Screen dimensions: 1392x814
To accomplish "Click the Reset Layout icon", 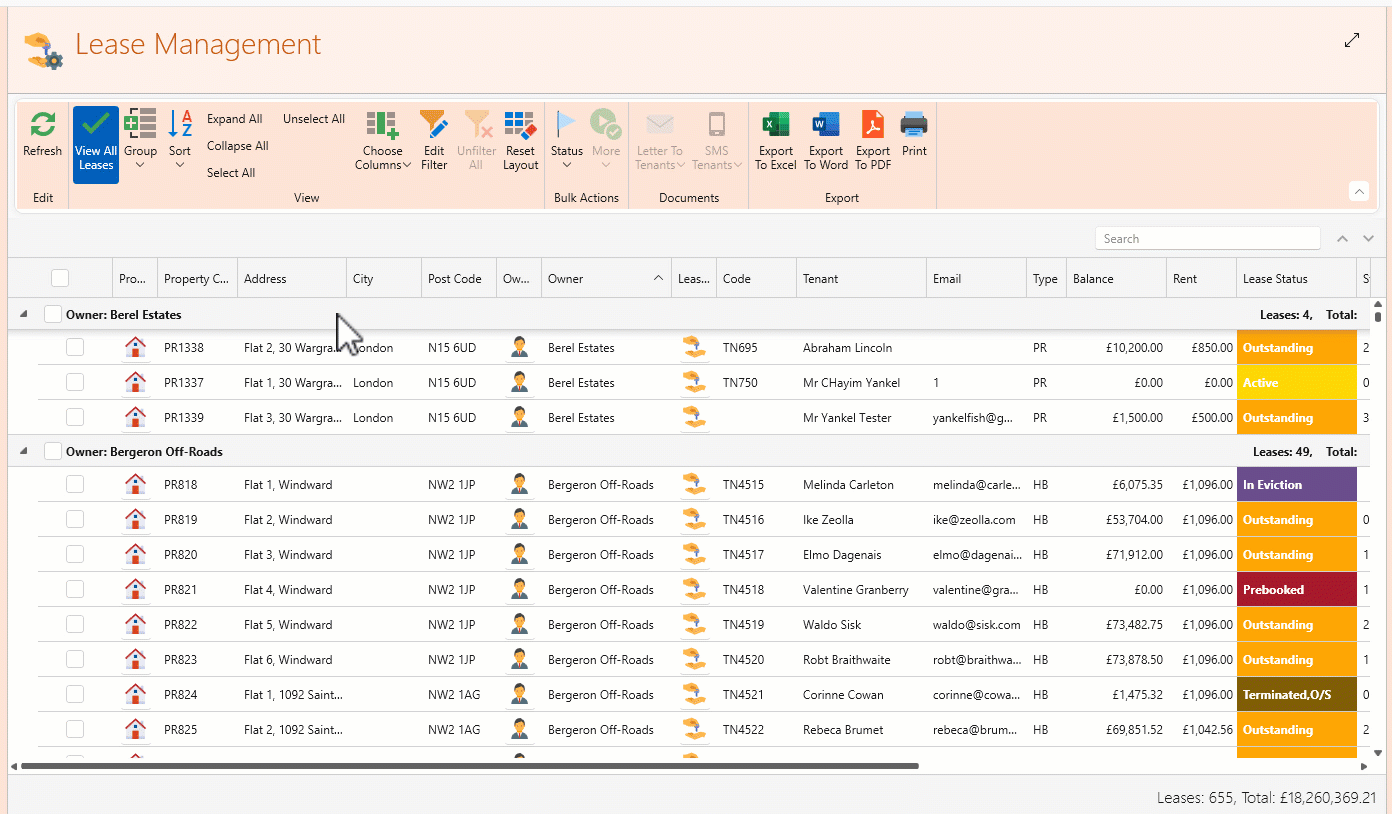I will 520,126.
